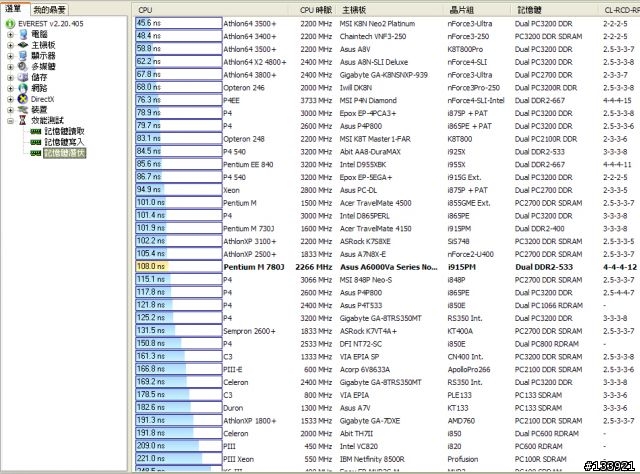Click the memory latency (記憶體潛伏) chip icon
The width and height of the screenshot is (640, 474).
point(36,153)
